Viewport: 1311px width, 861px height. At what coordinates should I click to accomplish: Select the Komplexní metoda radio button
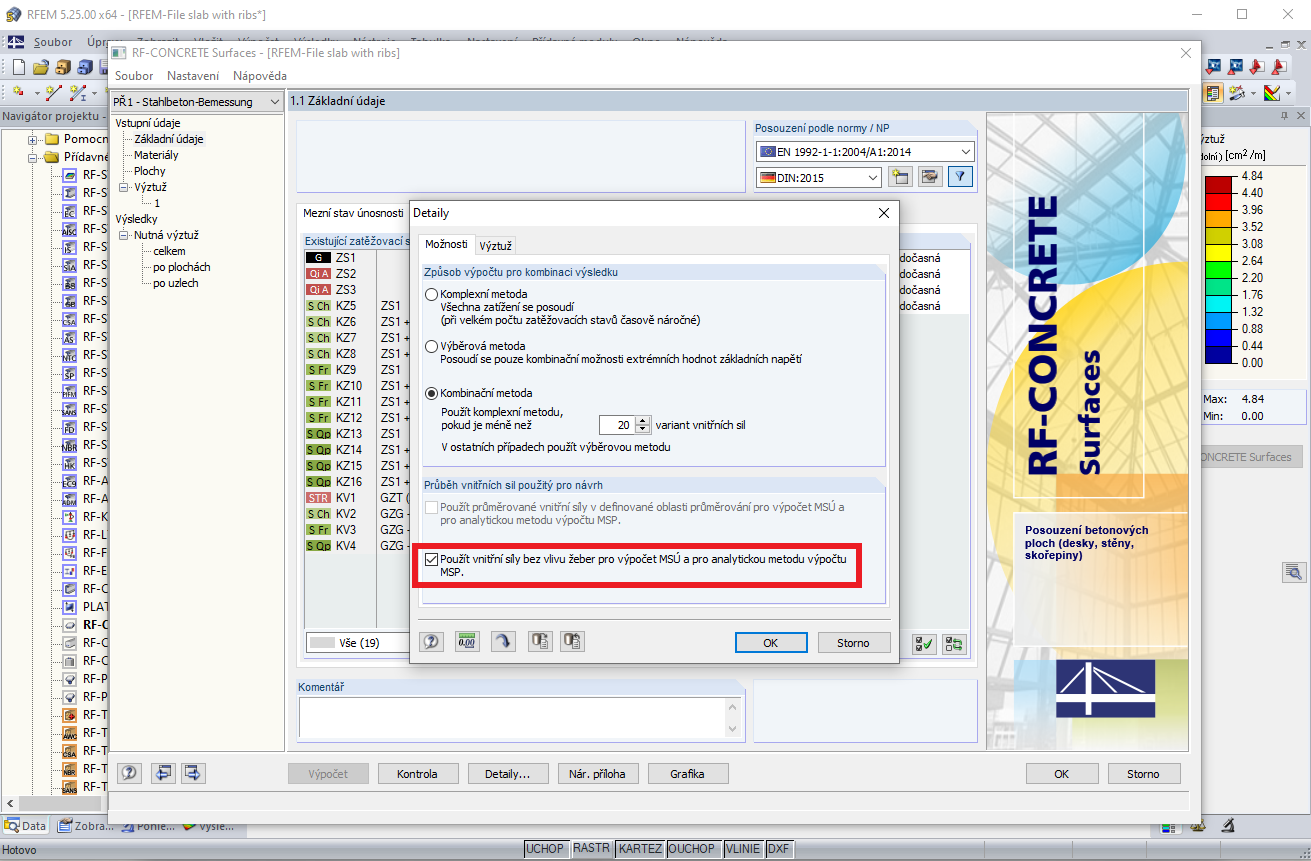click(x=432, y=294)
